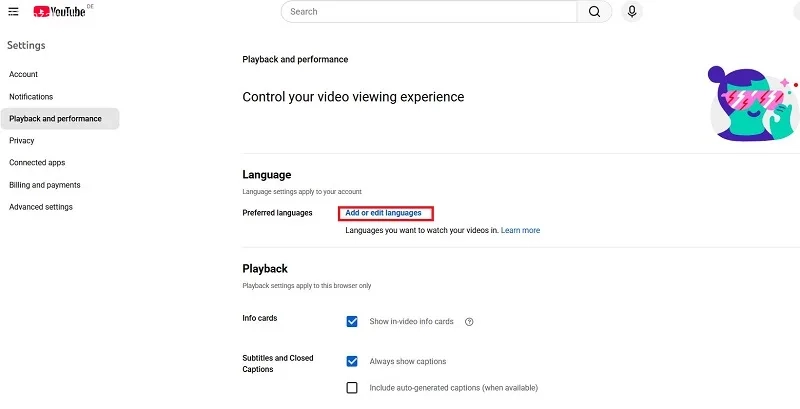The width and height of the screenshot is (800, 409).
Task: Start voice search with microphone icon
Action: tap(632, 12)
